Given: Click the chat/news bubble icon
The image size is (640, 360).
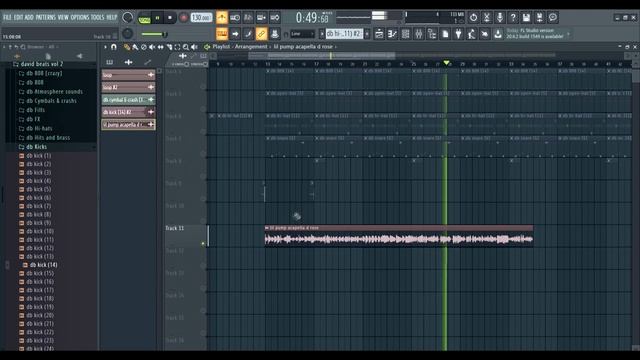Looking at the screenshot, I should point(553,18).
